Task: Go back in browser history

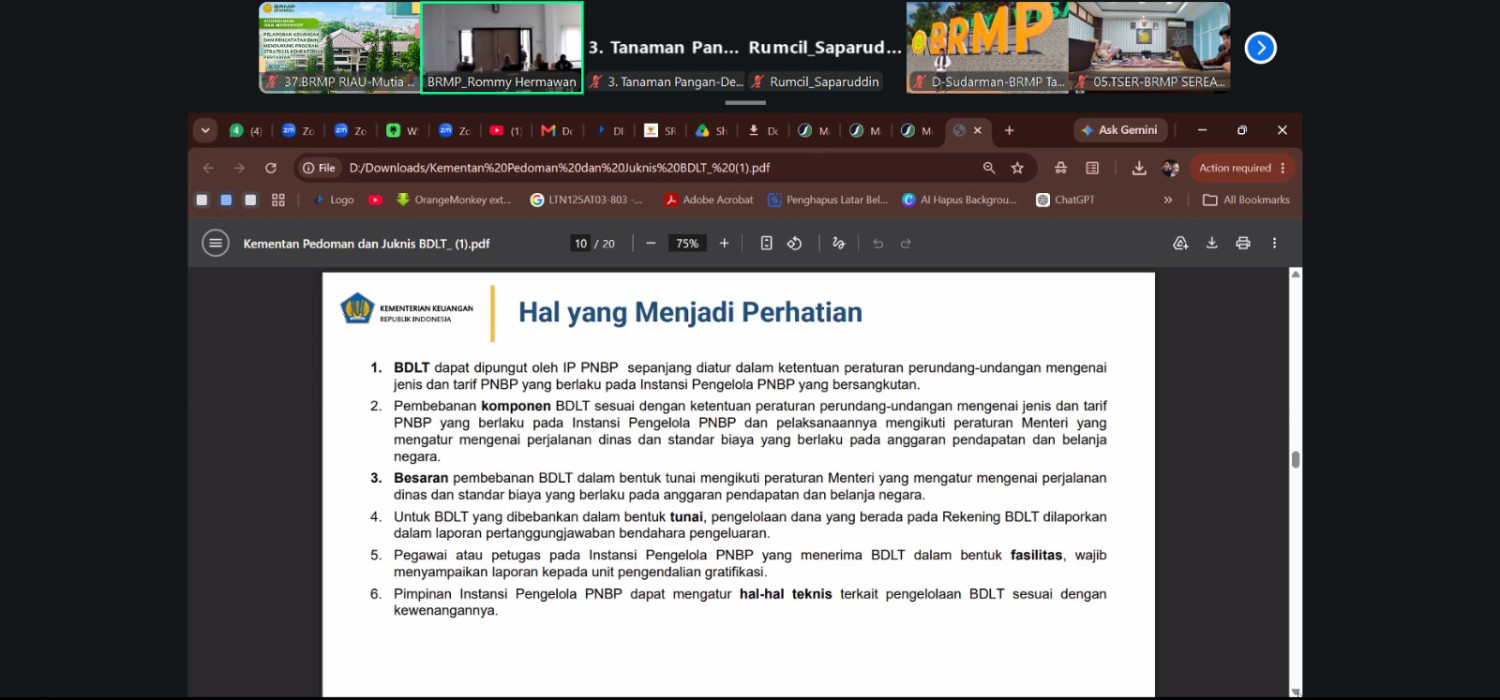Action: point(208,168)
